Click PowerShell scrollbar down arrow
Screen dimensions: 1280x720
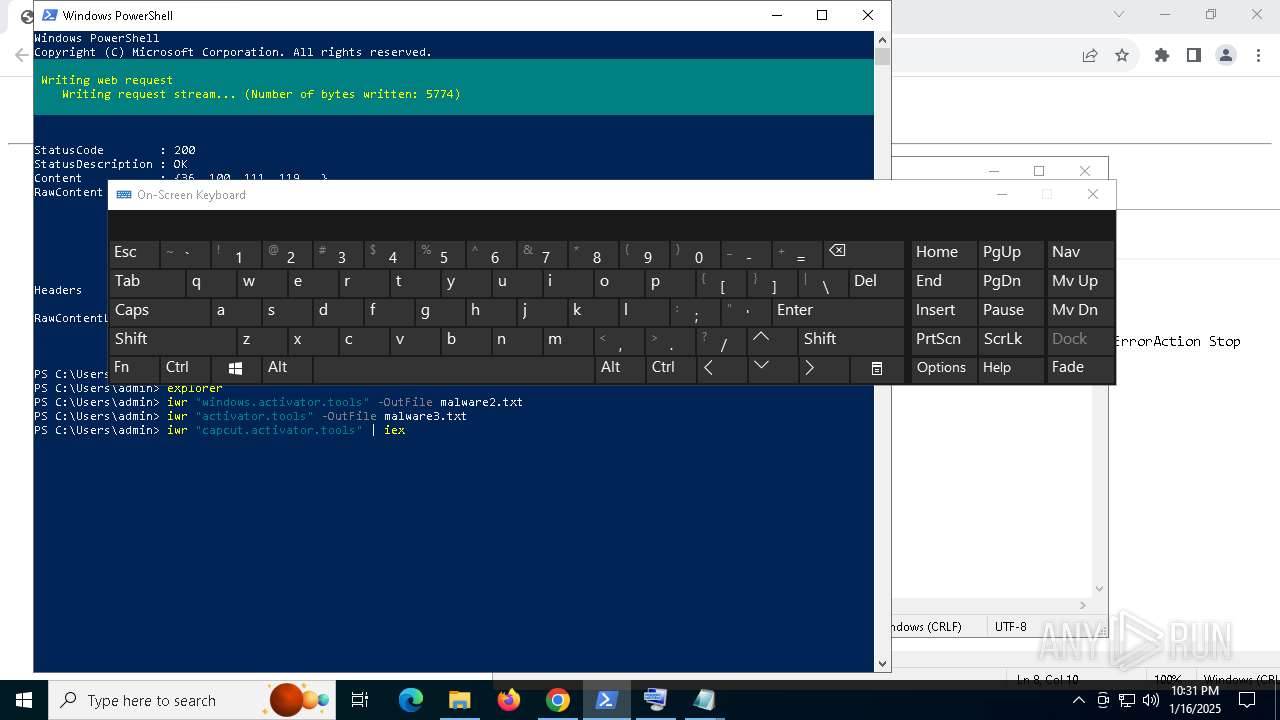pyautogui.click(x=882, y=663)
